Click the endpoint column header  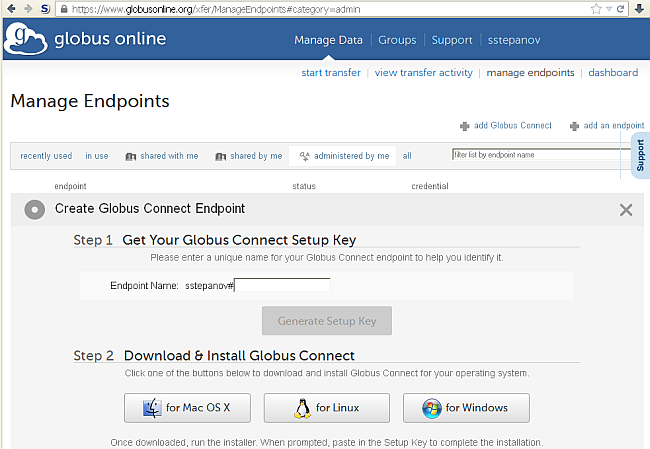click(x=70, y=186)
